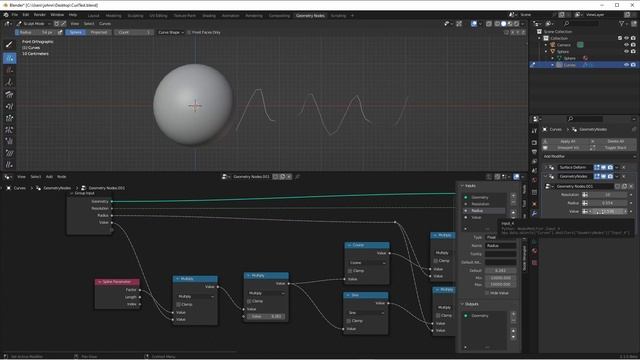Open the Render menu
640x360 pixels.
click(40, 15)
